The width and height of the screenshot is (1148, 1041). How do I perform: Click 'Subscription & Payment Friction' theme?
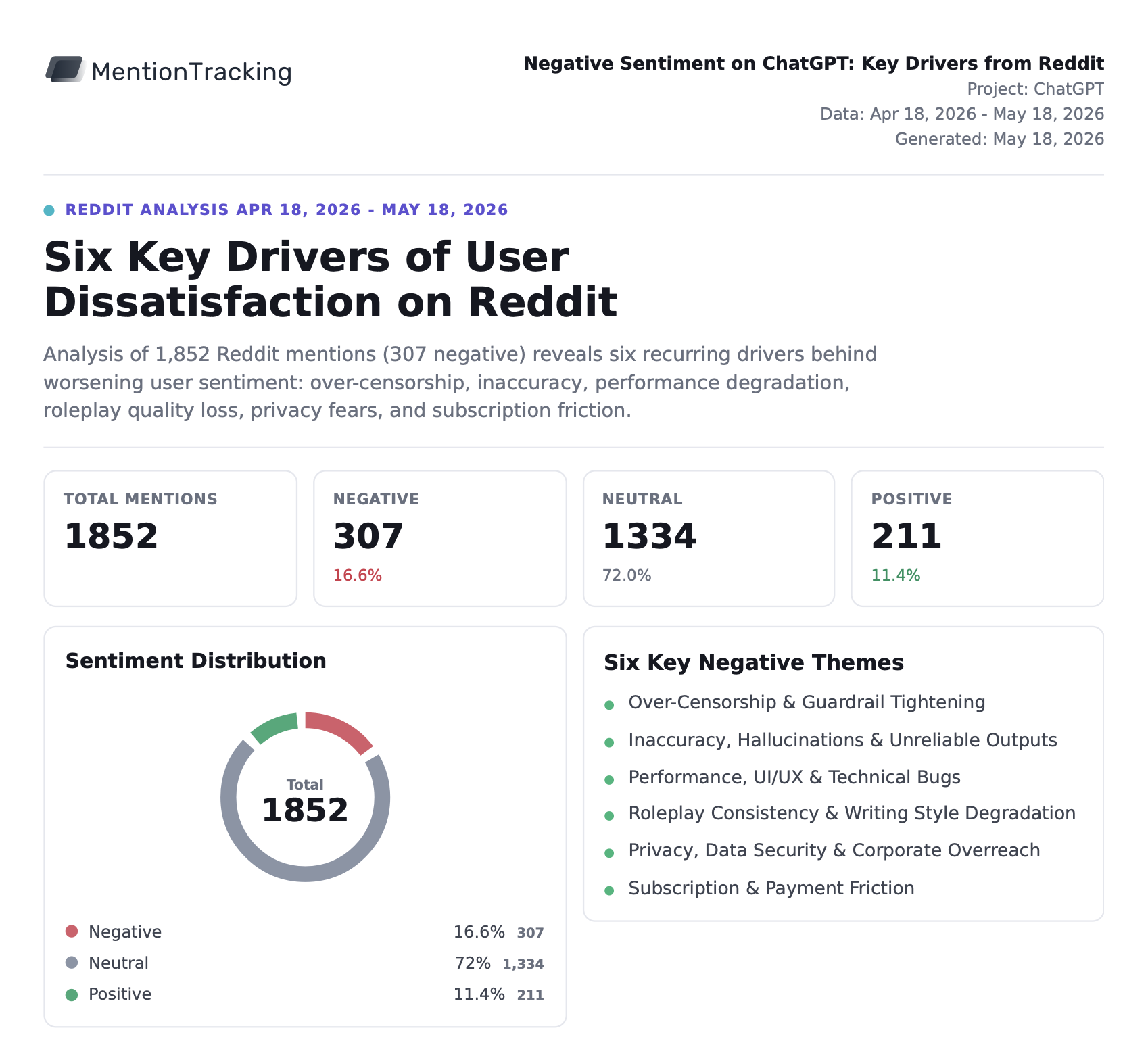click(771, 888)
